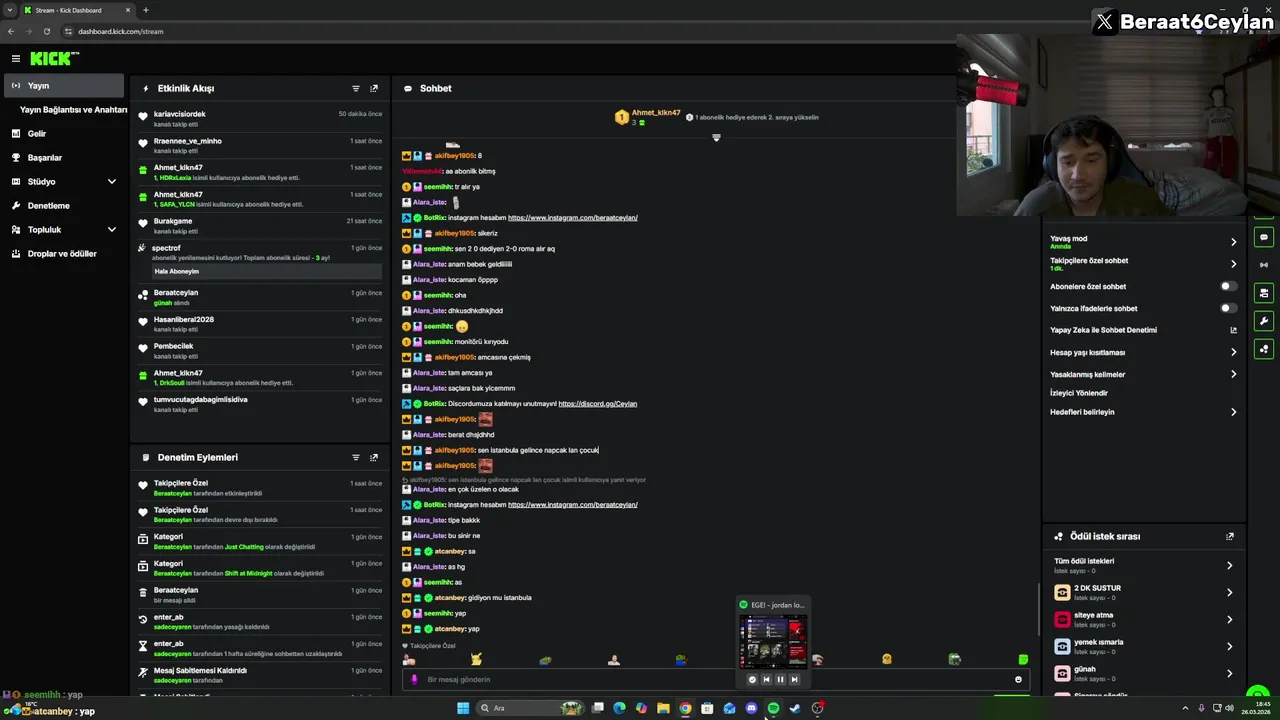The image size is (1280, 720).
Task: Click the broadcast signal icon in right sidebar
Action: (1264, 265)
